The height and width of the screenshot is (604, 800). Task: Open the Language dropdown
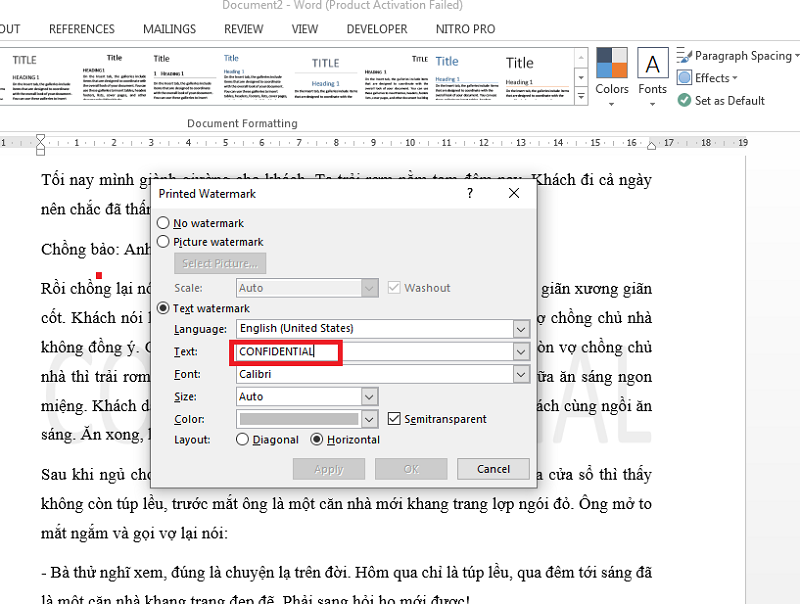[521, 329]
